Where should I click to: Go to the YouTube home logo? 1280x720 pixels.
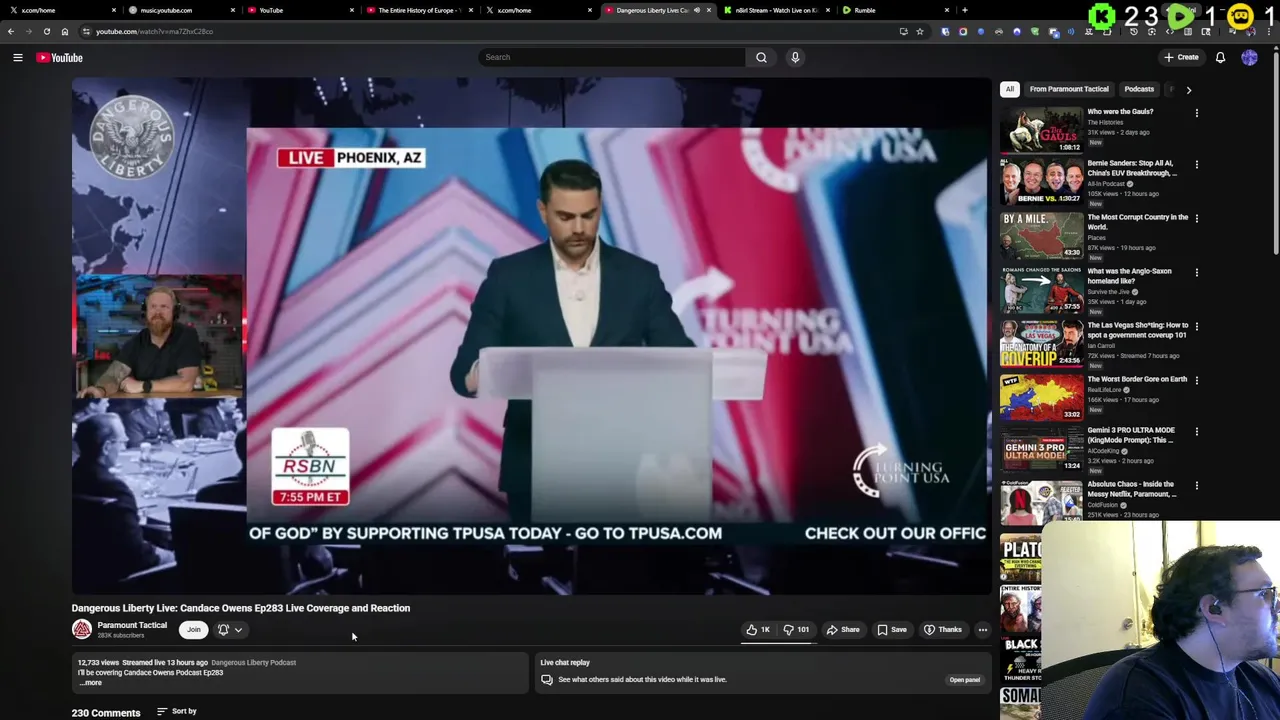(x=60, y=57)
